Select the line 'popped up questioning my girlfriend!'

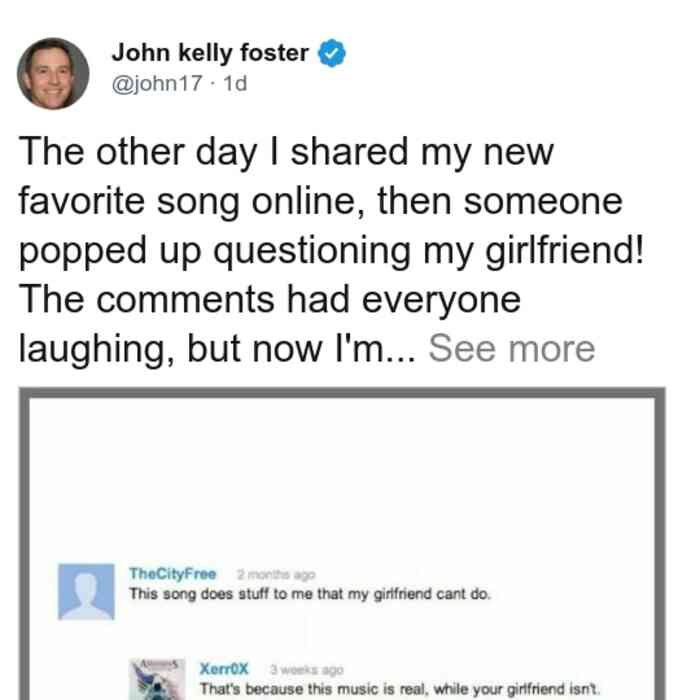pyautogui.click(x=332, y=251)
